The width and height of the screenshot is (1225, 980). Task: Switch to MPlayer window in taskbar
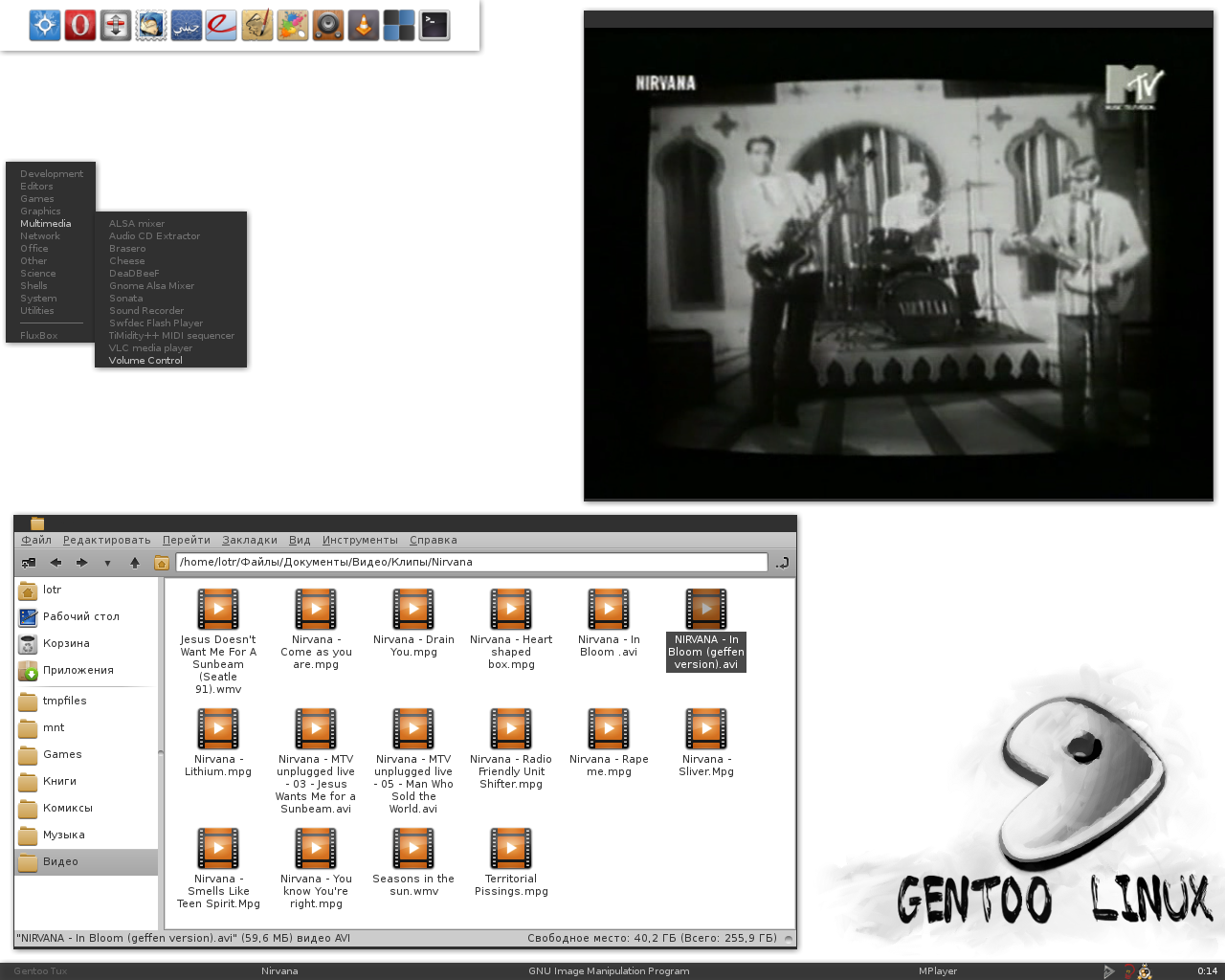938,970
